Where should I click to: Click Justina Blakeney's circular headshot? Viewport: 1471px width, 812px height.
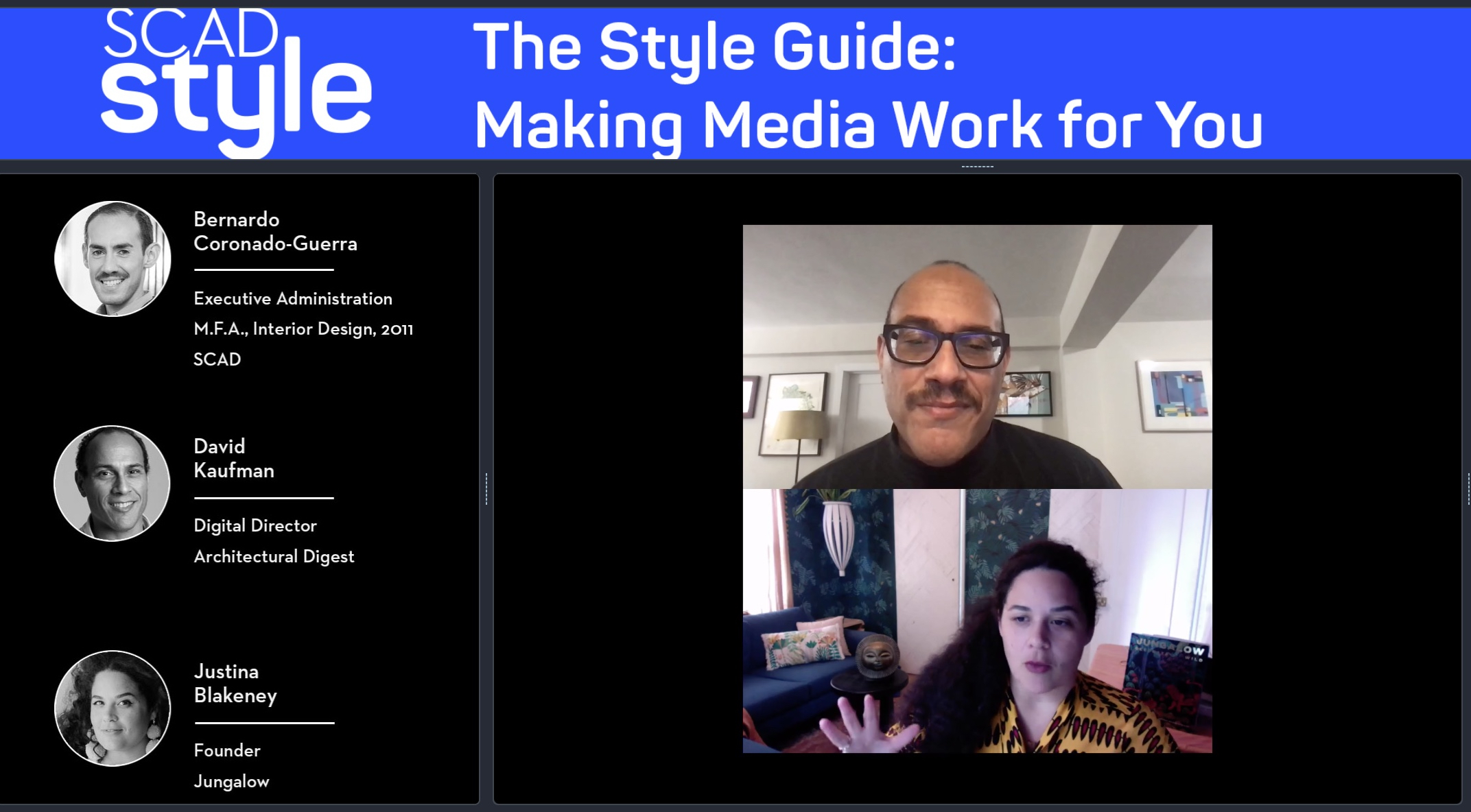click(113, 708)
